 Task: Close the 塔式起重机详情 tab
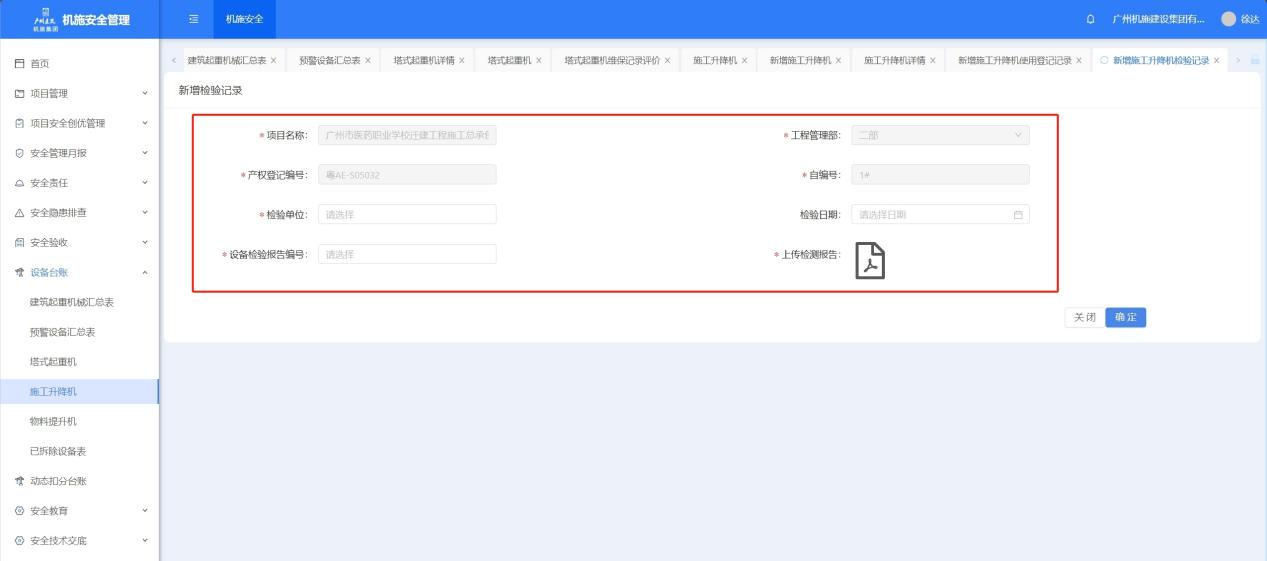point(461,61)
